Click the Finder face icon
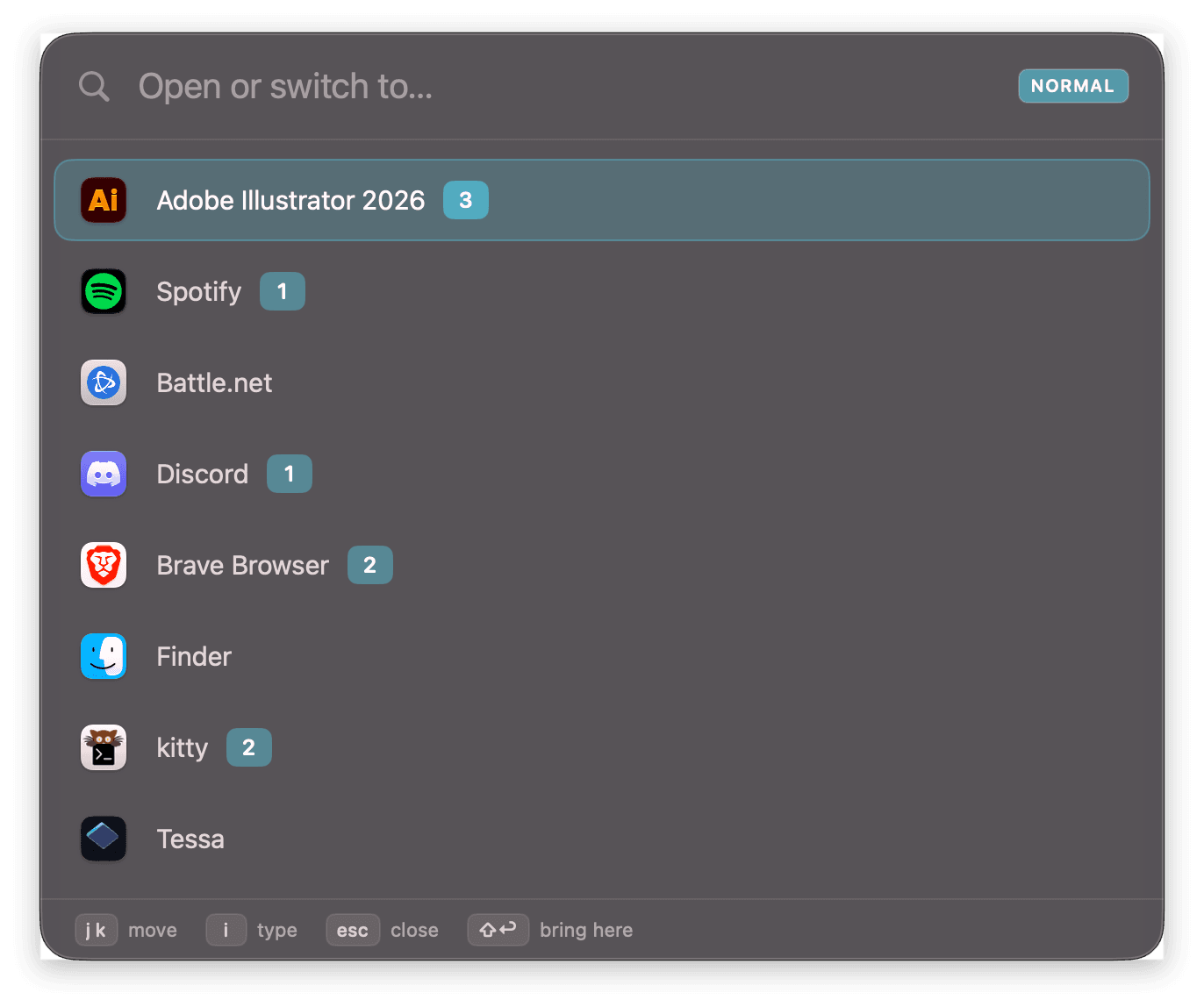1204x1007 pixels. point(104,656)
